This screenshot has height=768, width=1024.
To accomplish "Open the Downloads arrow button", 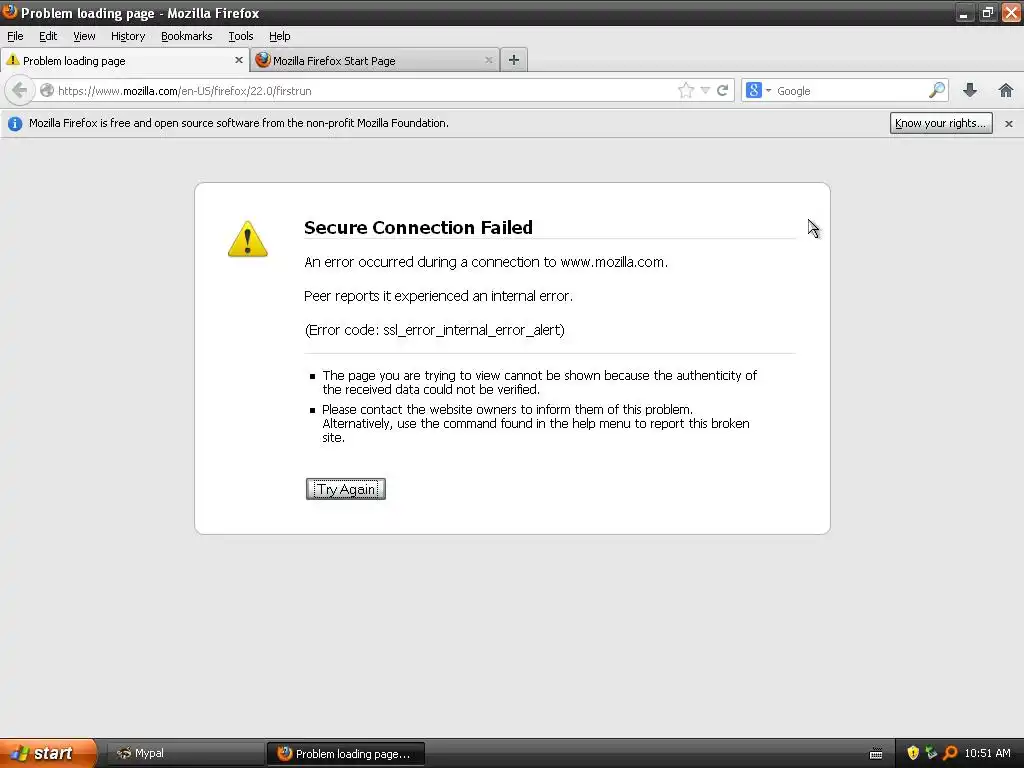I will tap(970, 90).
